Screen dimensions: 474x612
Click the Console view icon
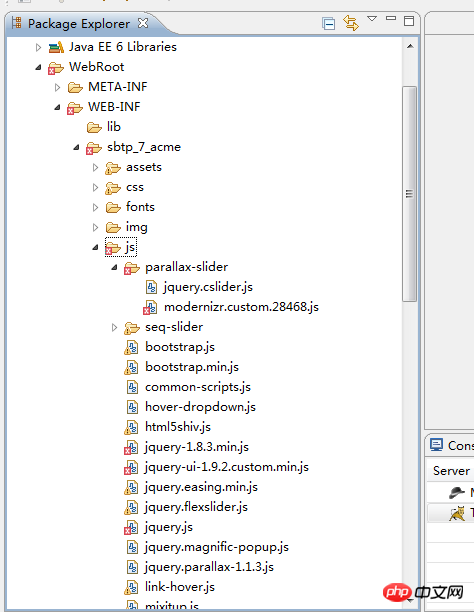pyautogui.click(x=436, y=445)
